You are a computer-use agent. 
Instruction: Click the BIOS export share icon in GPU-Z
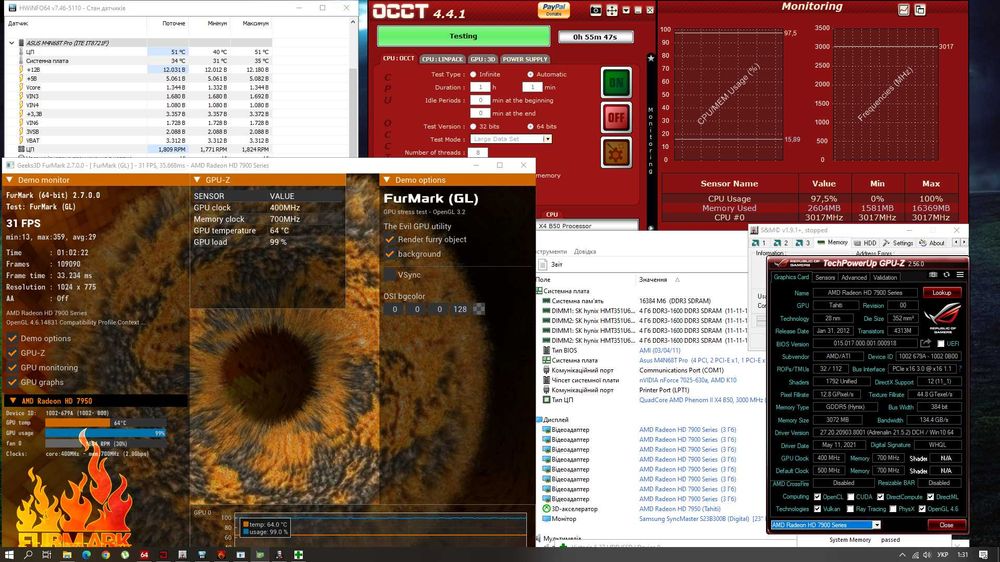click(x=925, y=343)
